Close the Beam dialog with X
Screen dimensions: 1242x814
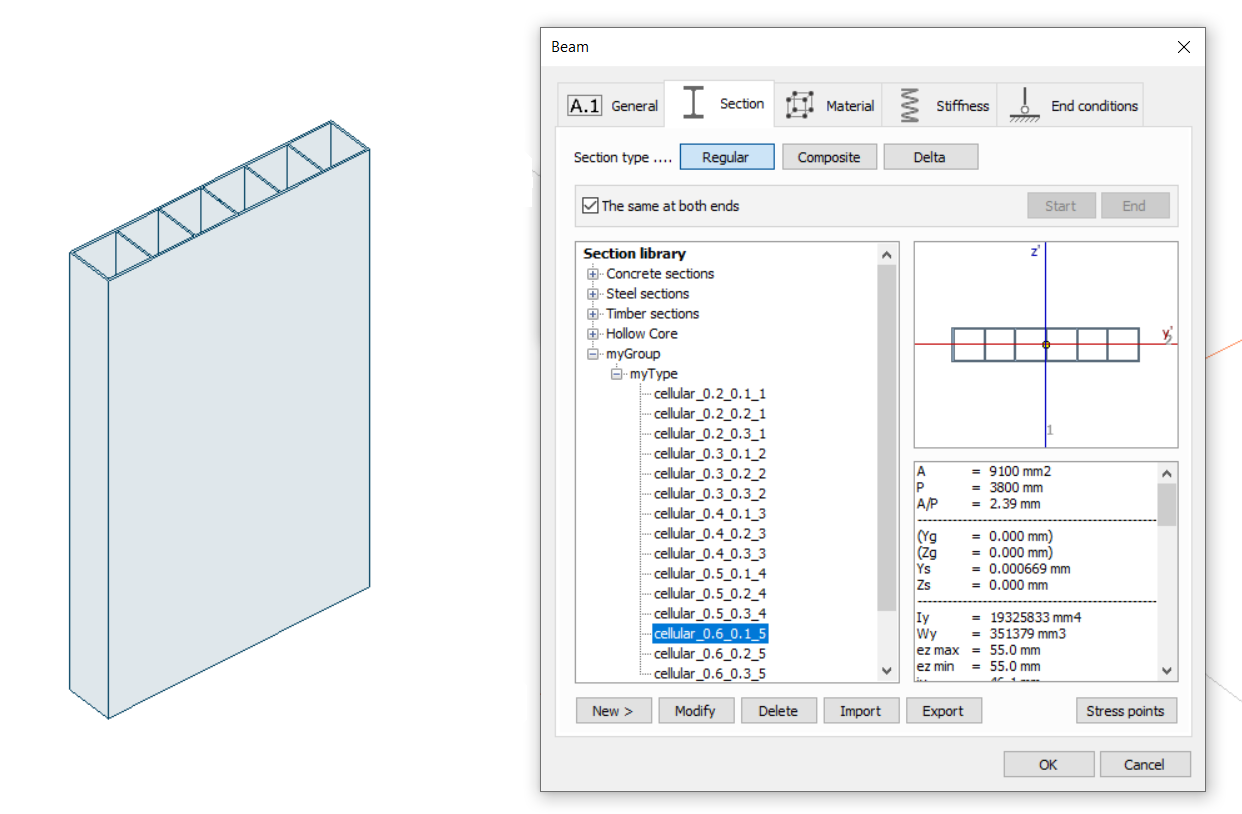[1184, 47]
